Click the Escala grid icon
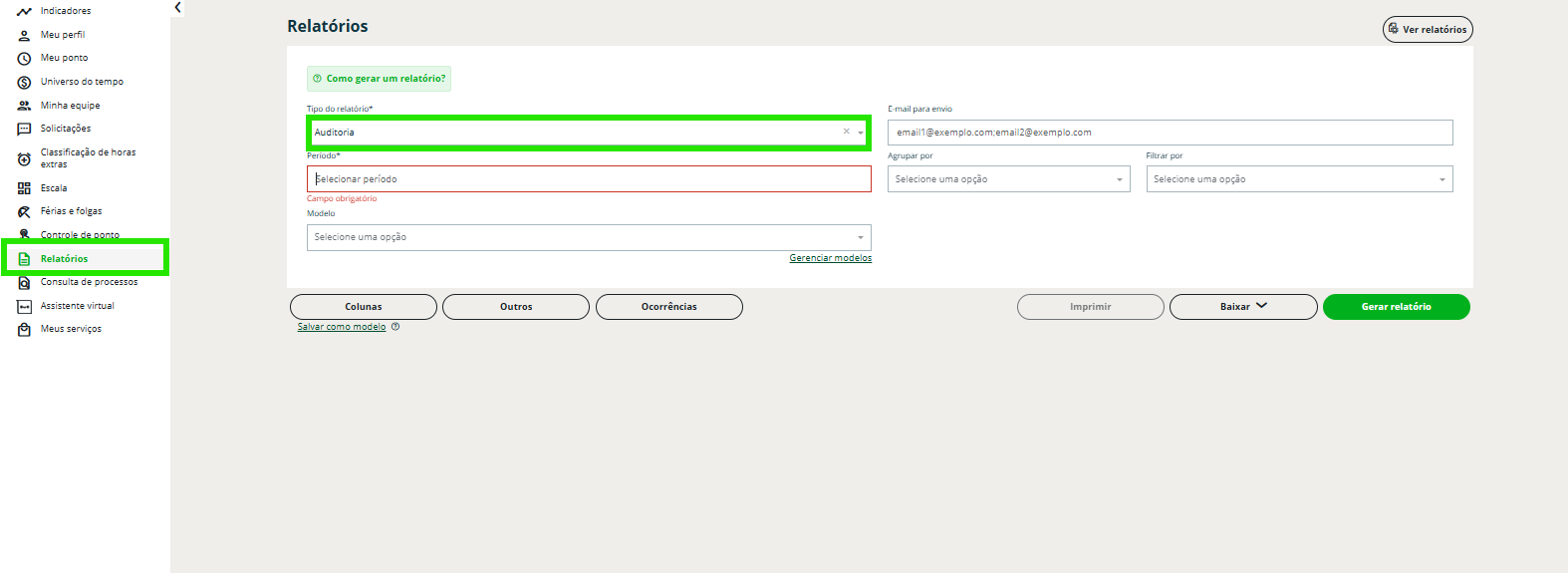This screenshot has height=573, width=1568. (x=24, y=188)
